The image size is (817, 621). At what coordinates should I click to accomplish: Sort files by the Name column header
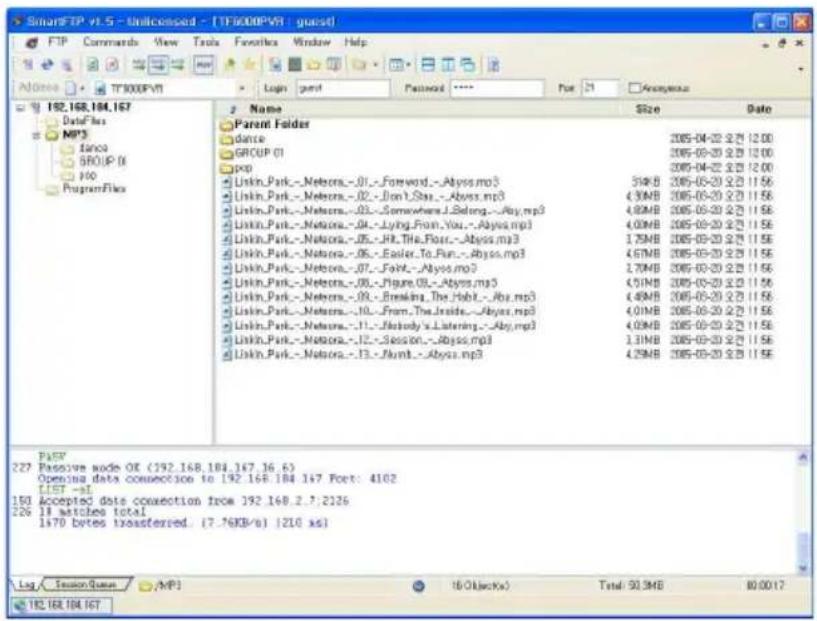265,109
